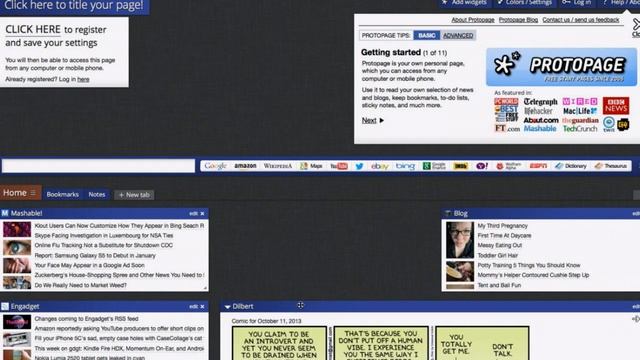This screenshot has width=640, height=360.
Task: Open the Home tab menu icon
Action: [33, 193]
